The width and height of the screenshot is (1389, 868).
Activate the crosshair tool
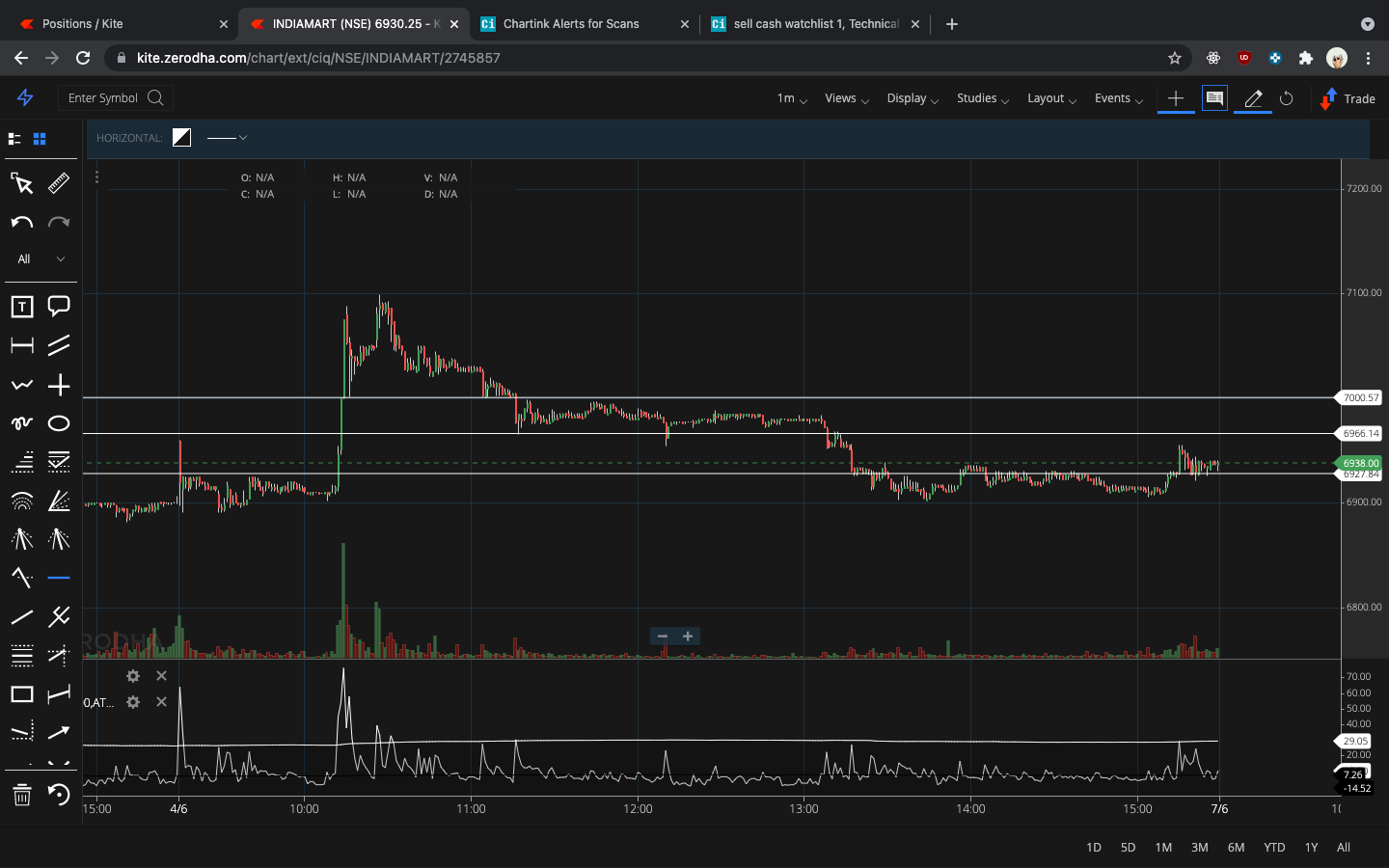(58, 384)
